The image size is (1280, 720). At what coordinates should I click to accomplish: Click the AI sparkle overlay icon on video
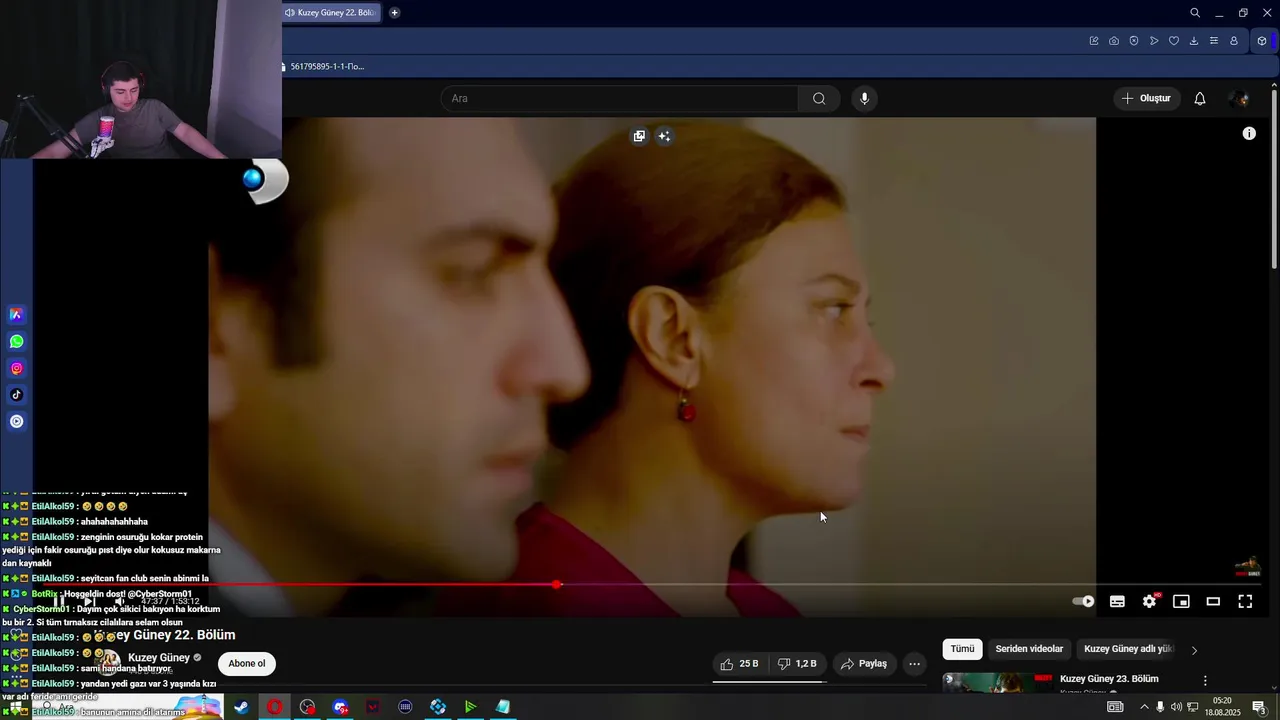click(664, 136)
